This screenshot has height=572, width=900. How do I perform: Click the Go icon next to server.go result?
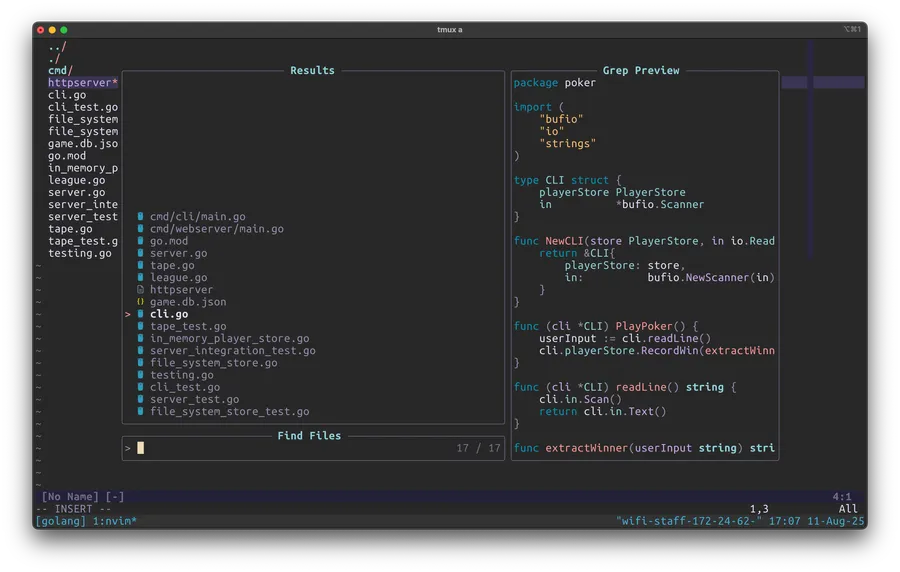[140, 253]
